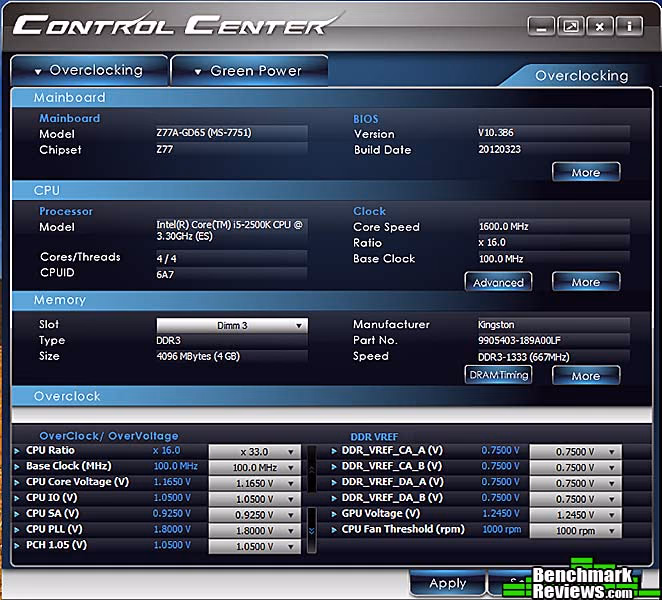Open the DDR_VREF_DA_B 0.7500 V dropdown

(575, 499)
